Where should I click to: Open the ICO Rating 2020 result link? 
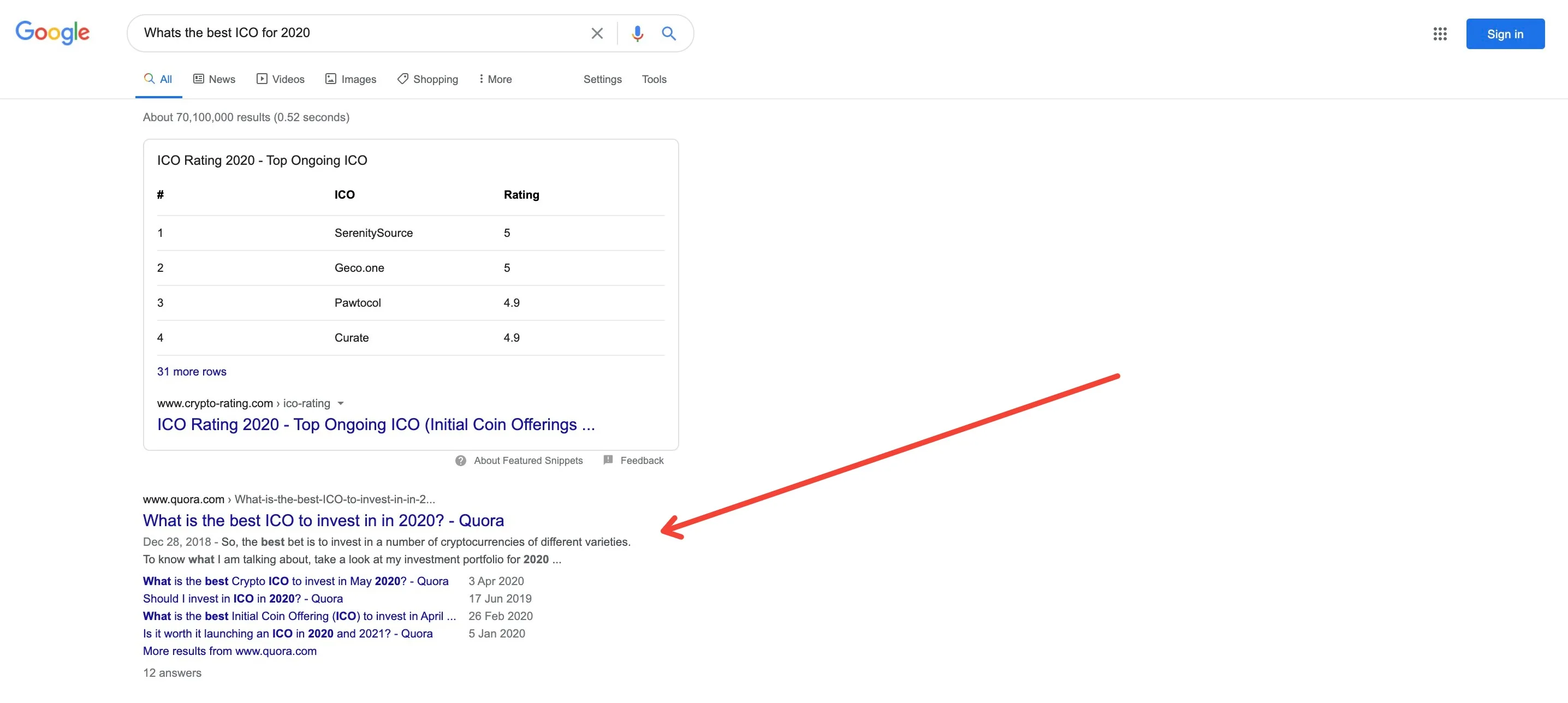click(376, 424)
